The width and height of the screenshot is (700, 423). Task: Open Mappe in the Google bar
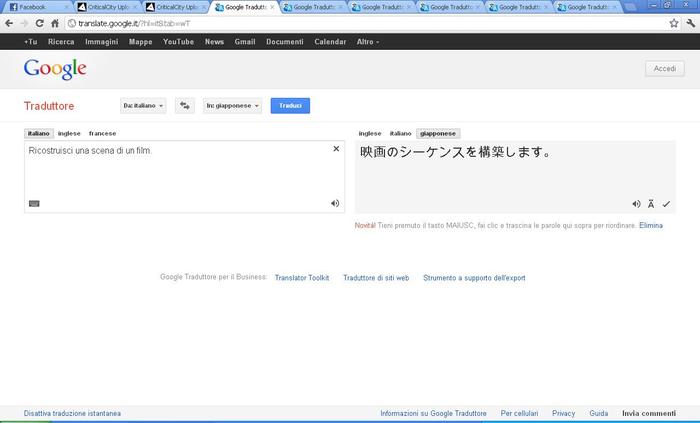pyautogui.click(x=140, y=41)
